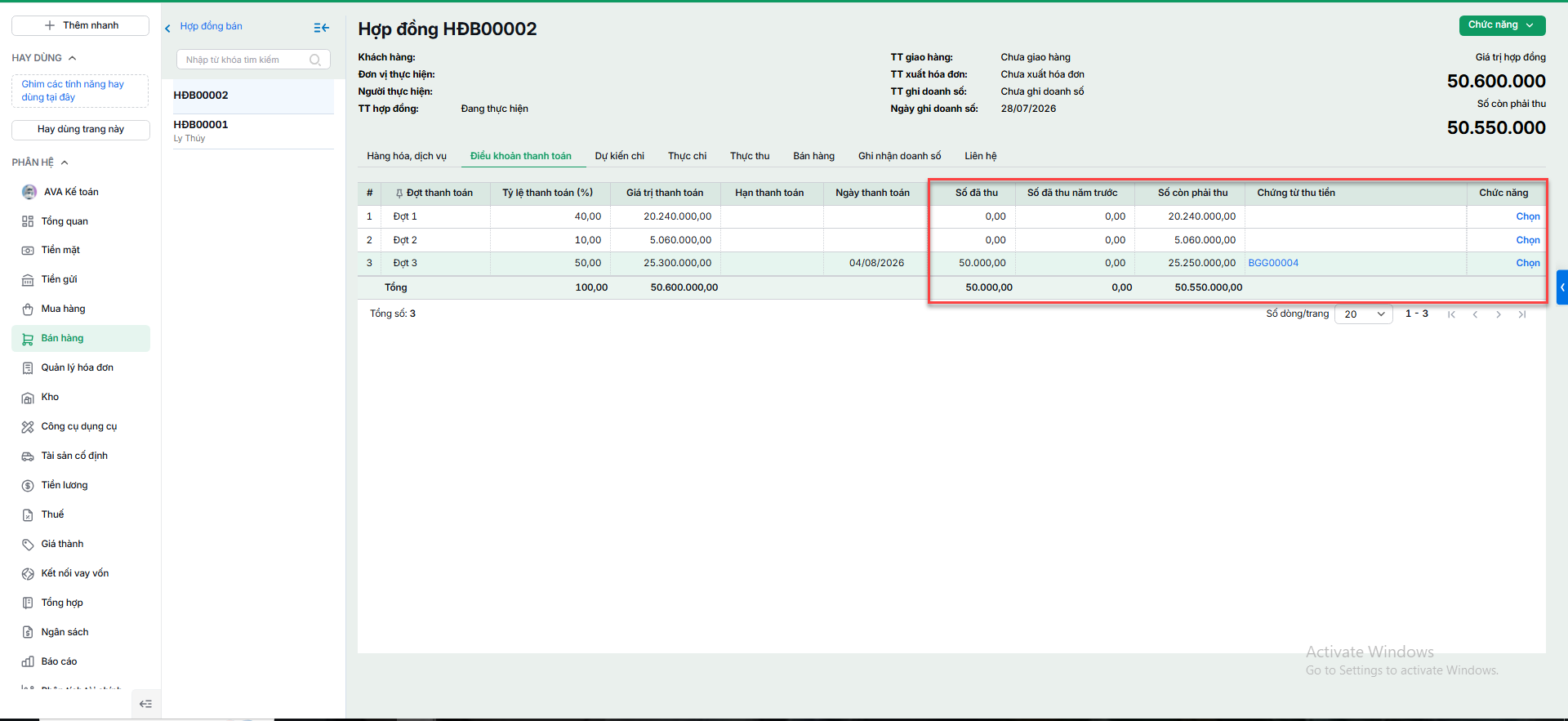Image resolution: width=1568 pixels, height=721 pixels.
Task: Open the Tiền mặt cash icon
Action: pos(28,251)
